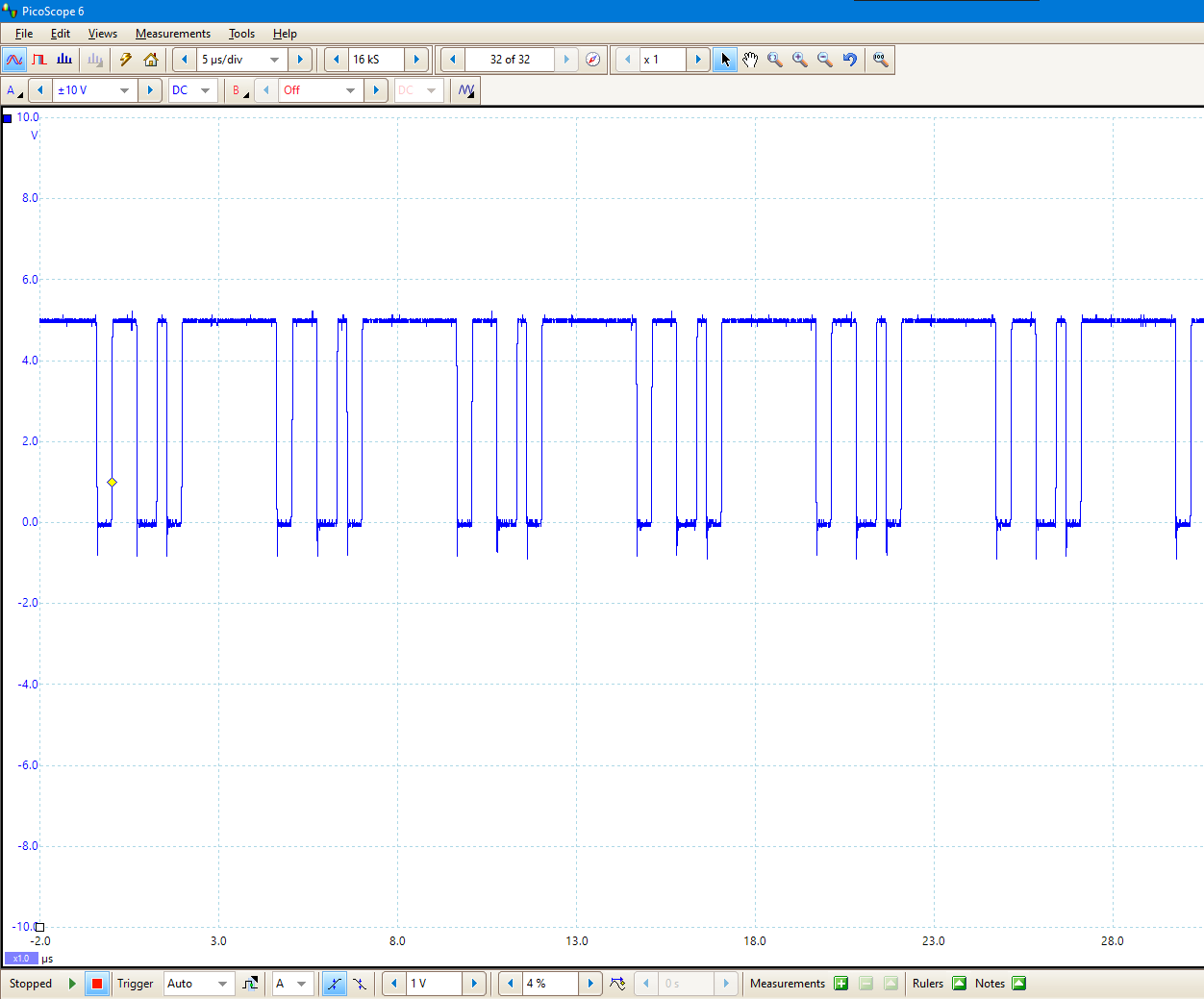Select the Zoom-out tool

(825, 60)
